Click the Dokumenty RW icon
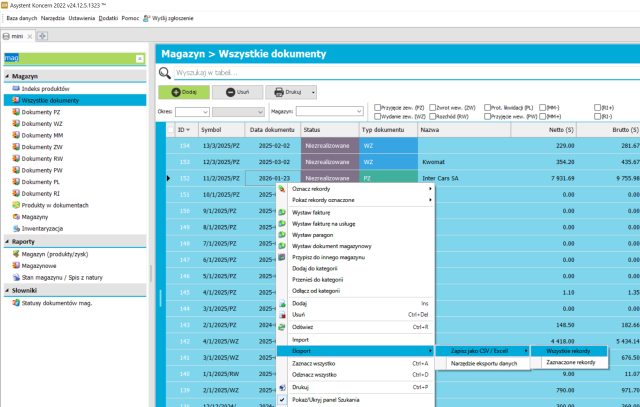640x407 pixels. coord(16,158)
